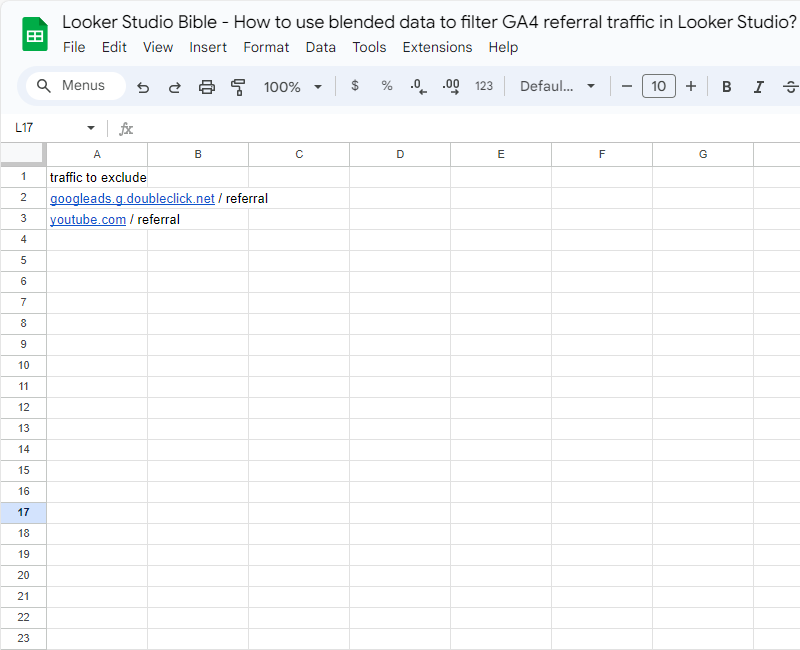
Task: Open the Data menu
Action: [320, 47]
